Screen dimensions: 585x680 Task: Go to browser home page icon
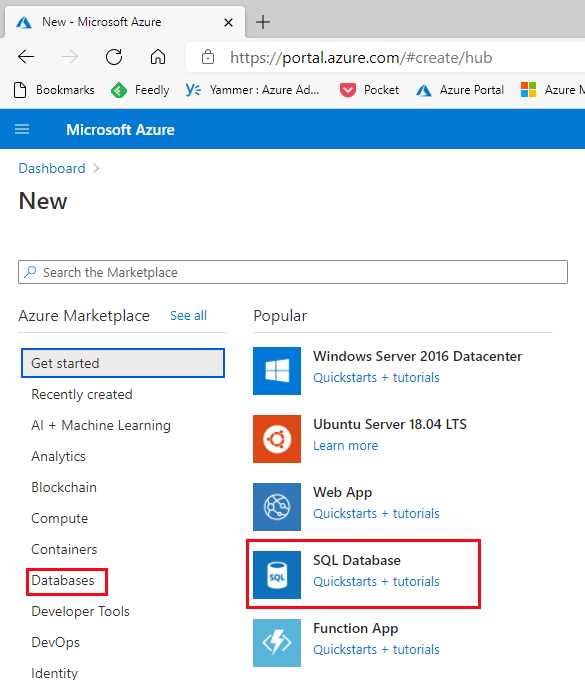click(158, 57)
